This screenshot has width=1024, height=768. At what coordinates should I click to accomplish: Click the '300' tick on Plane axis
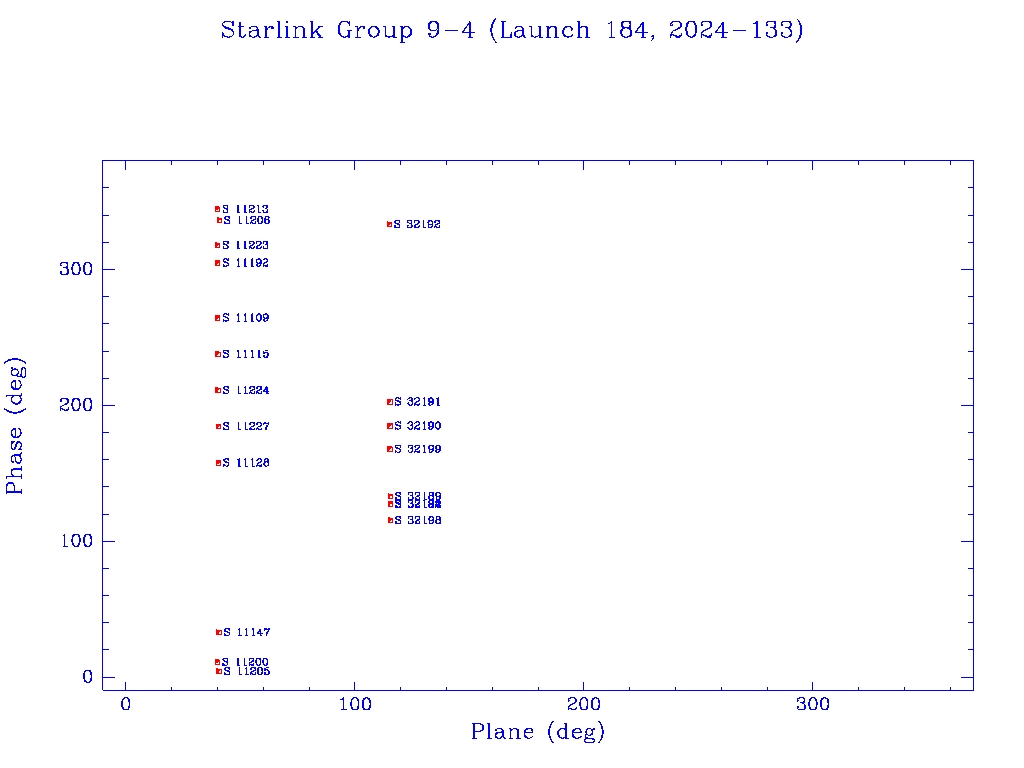click(812, 704)
